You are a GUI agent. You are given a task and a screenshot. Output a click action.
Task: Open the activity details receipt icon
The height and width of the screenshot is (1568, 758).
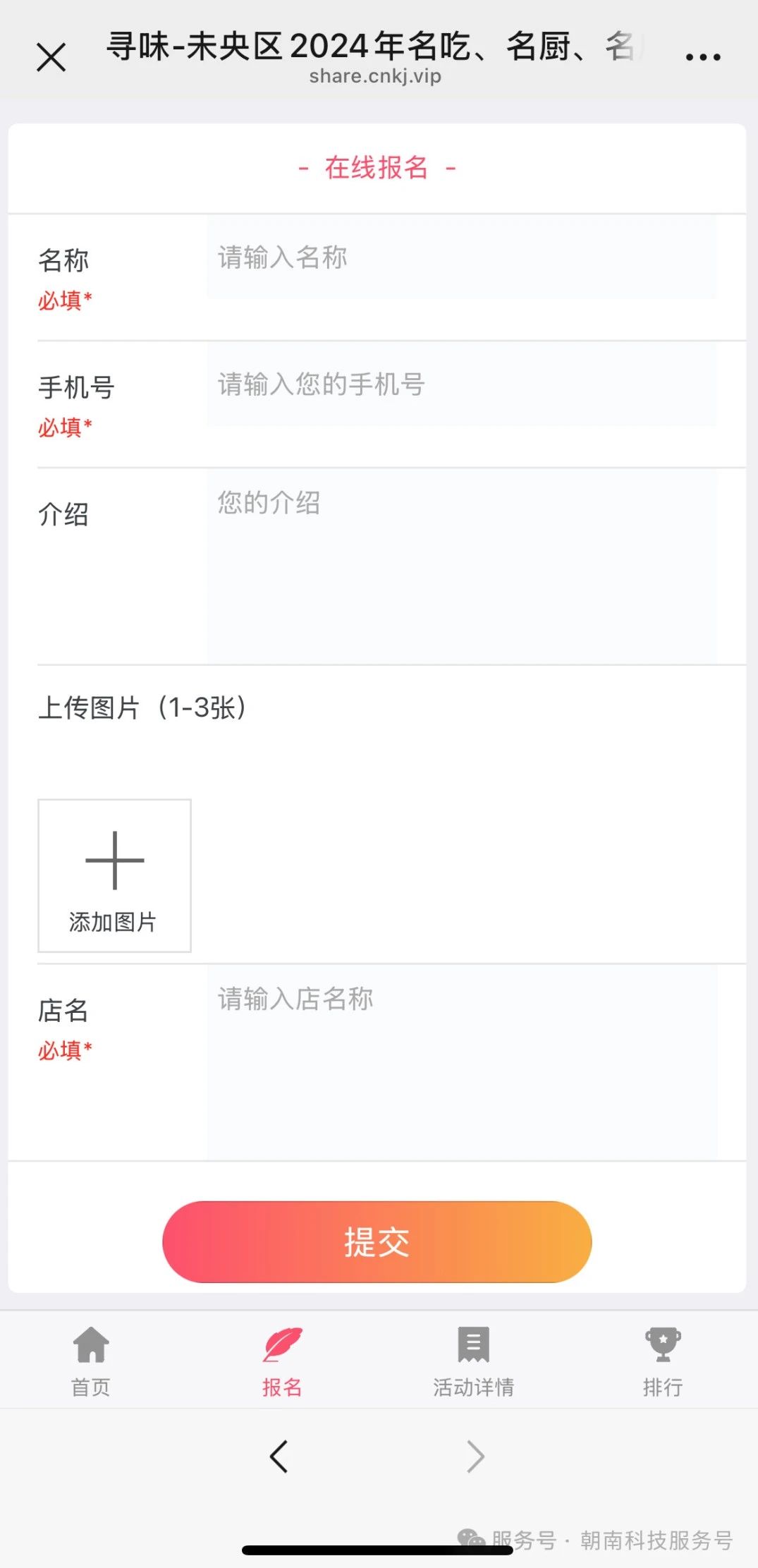tap(473, 1344)
